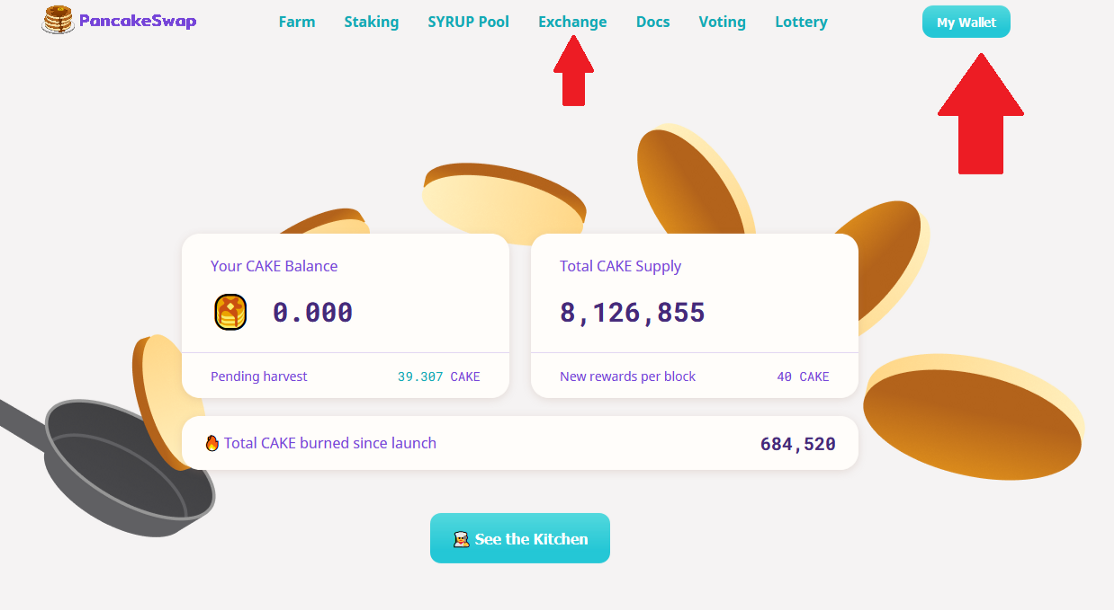Viewport: 1114px width, 610px height.
Task: Go to the Staking section
Action: pyautogui.click(x=372, y=22)
